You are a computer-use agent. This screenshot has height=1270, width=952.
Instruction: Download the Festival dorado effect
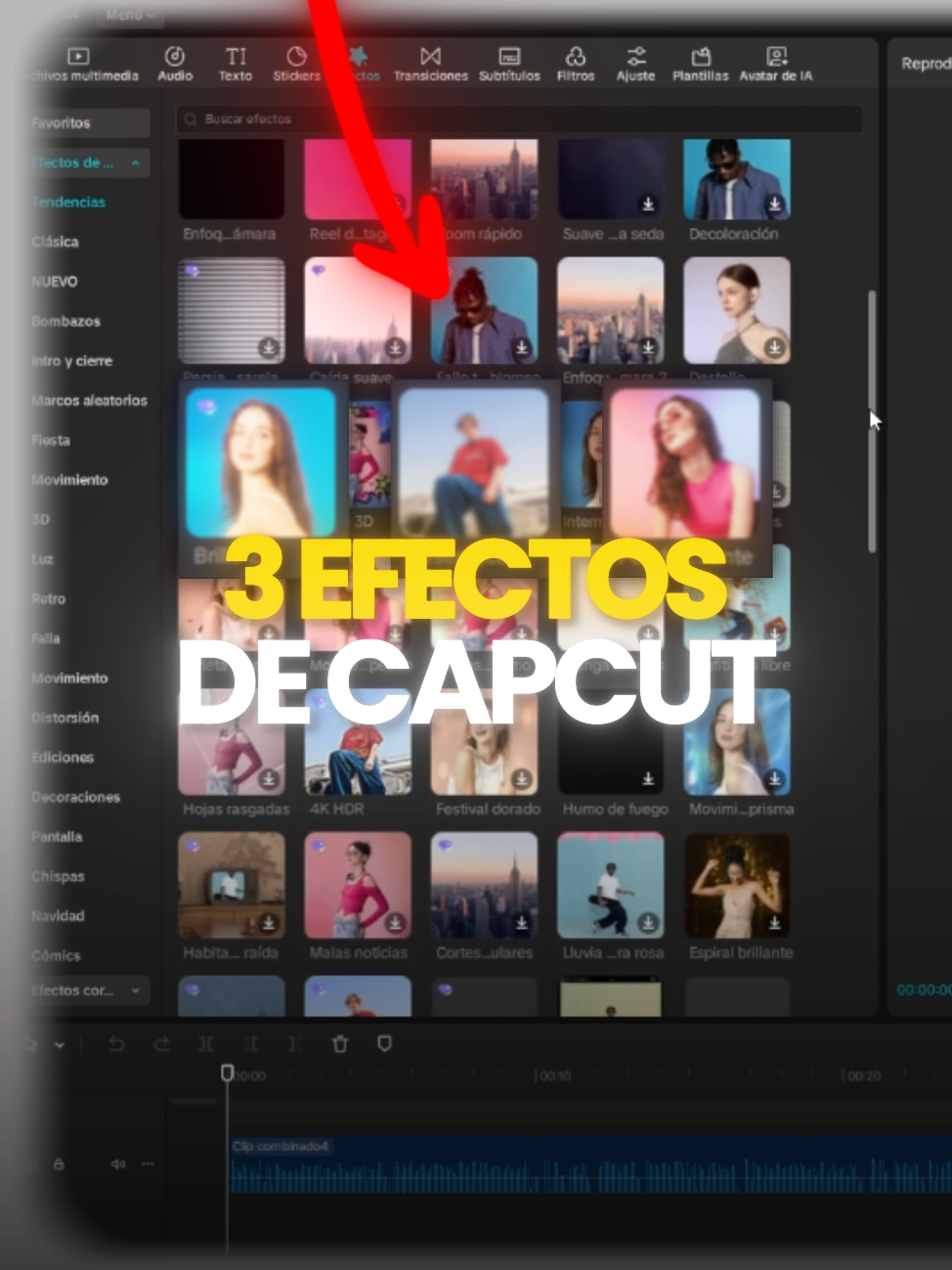[522, 779]
